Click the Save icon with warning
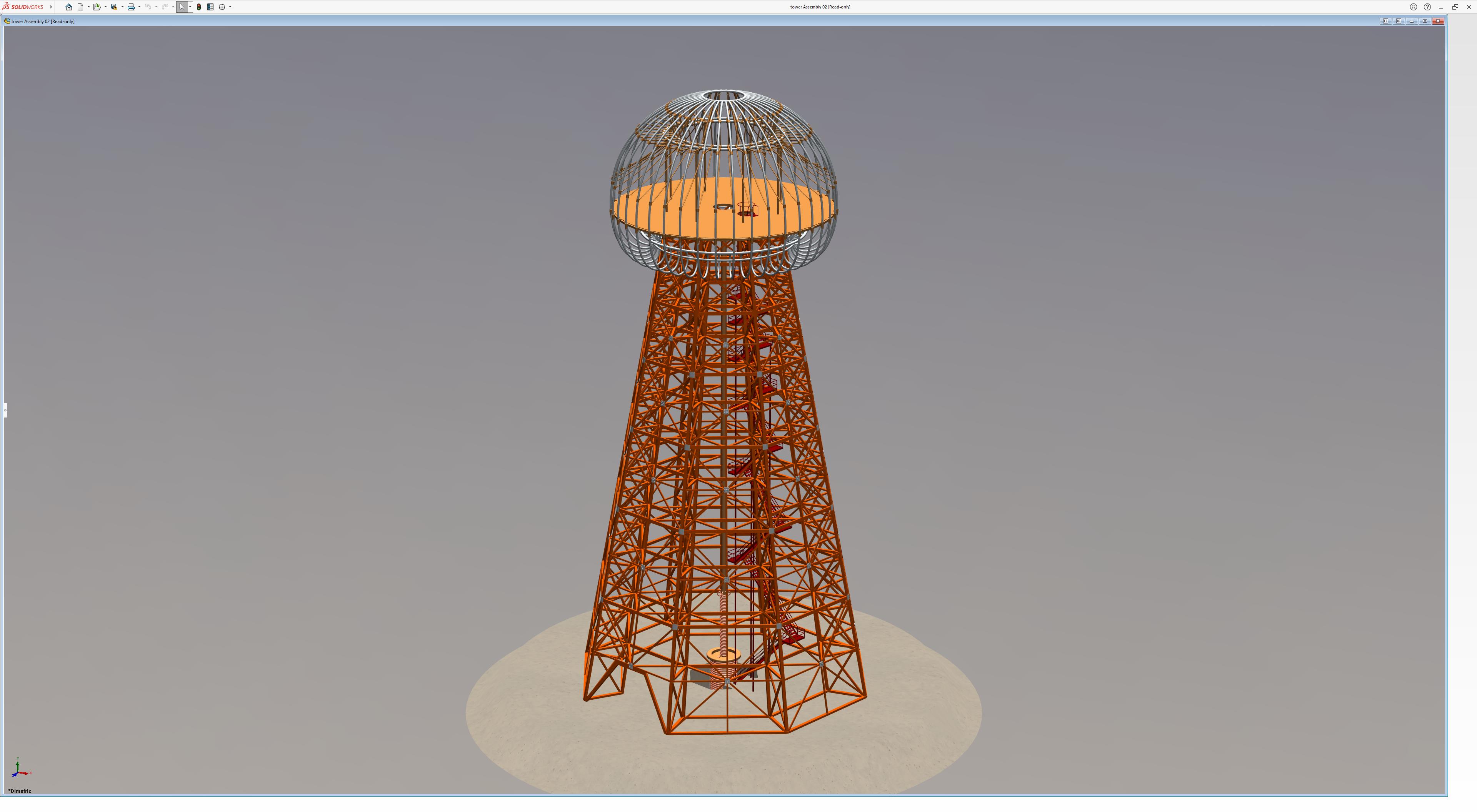This screenshot has height=812, width=1477. click(114, 7)
